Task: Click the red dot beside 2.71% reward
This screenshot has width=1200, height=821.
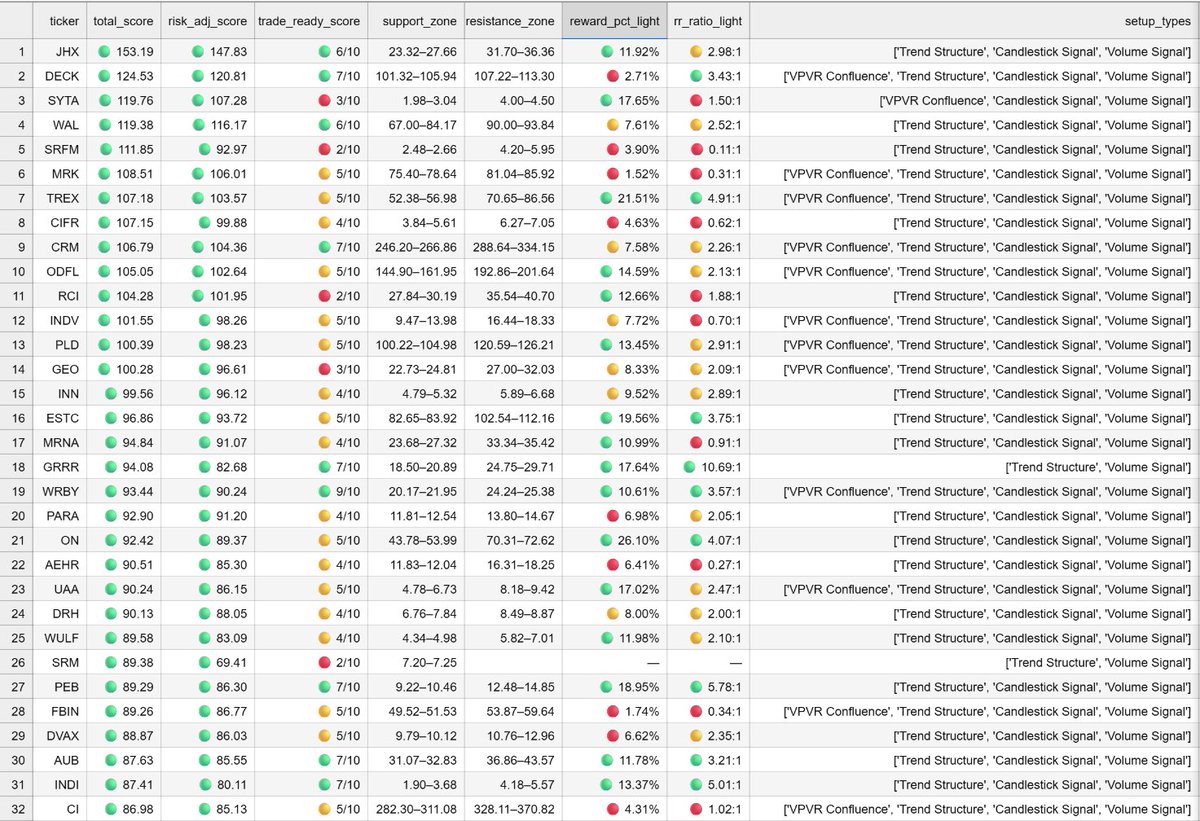Action: tap(612, 76)
